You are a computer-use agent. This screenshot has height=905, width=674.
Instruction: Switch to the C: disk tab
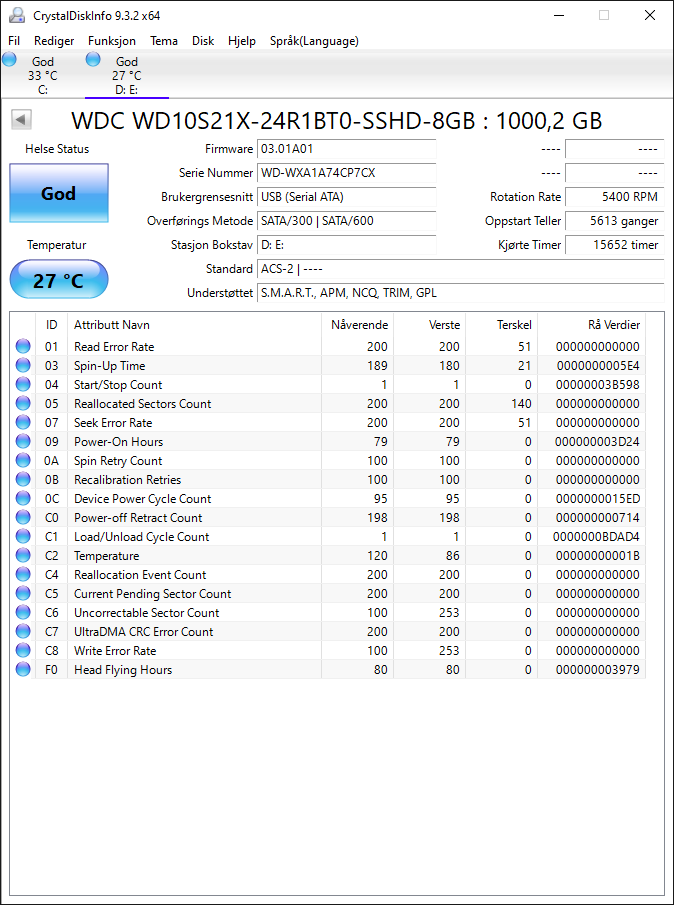coord(43,75)
